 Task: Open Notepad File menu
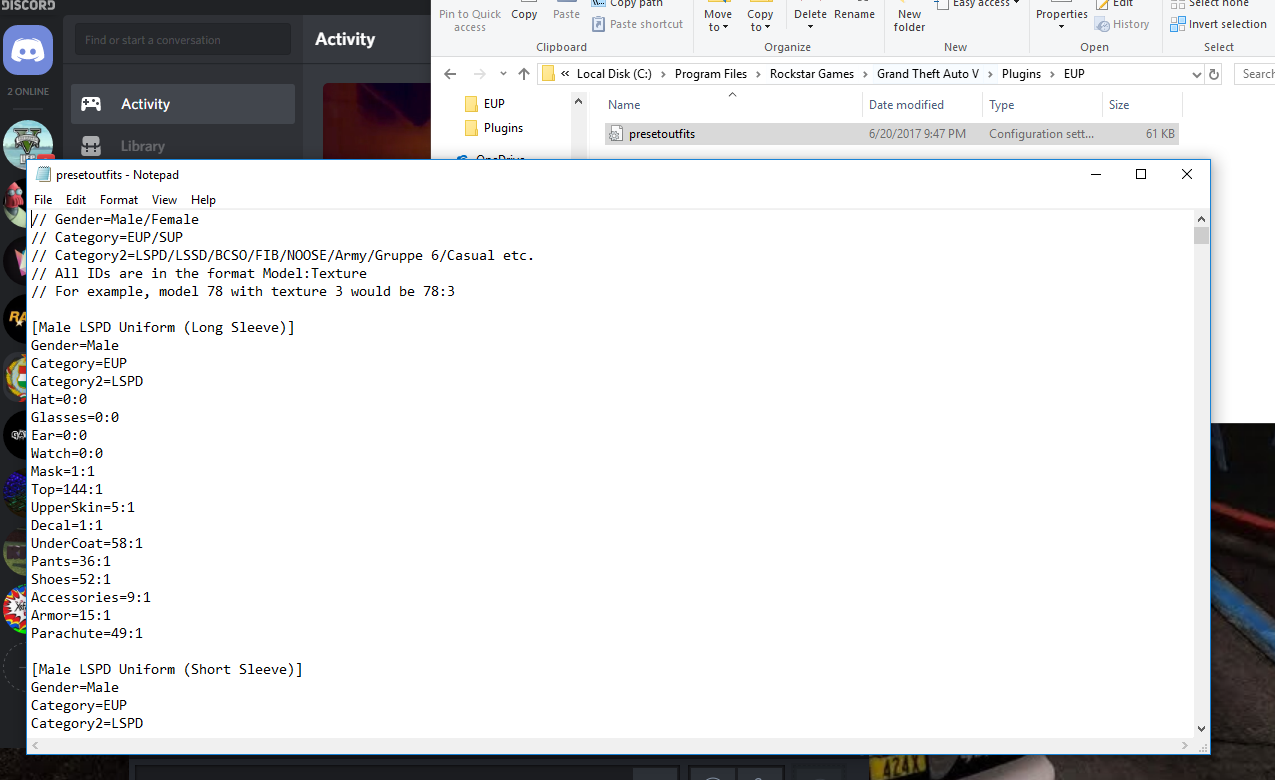pos(43,200)
